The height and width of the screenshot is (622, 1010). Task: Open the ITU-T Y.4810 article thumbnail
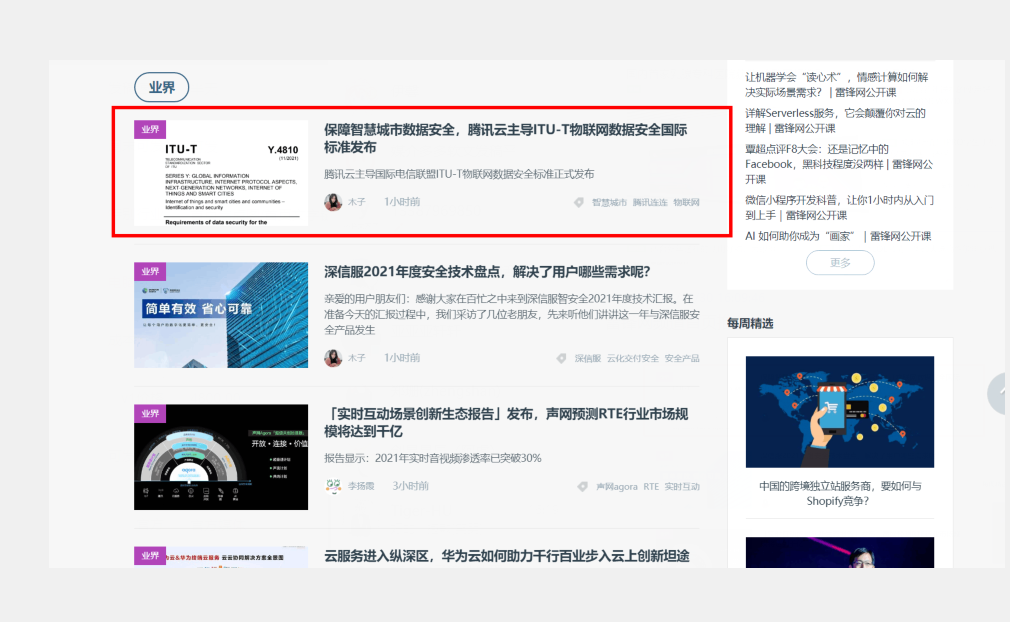pos(221,173)
